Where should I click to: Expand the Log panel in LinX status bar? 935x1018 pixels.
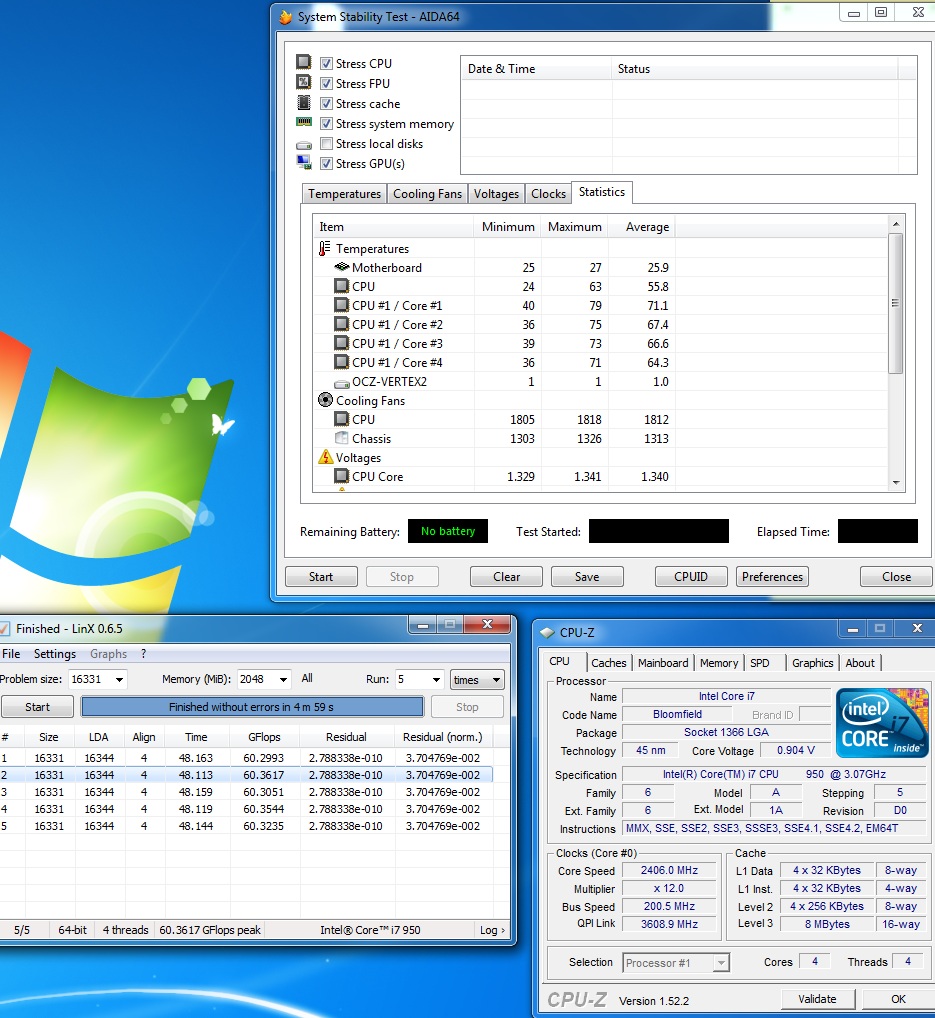pos(492,930)
